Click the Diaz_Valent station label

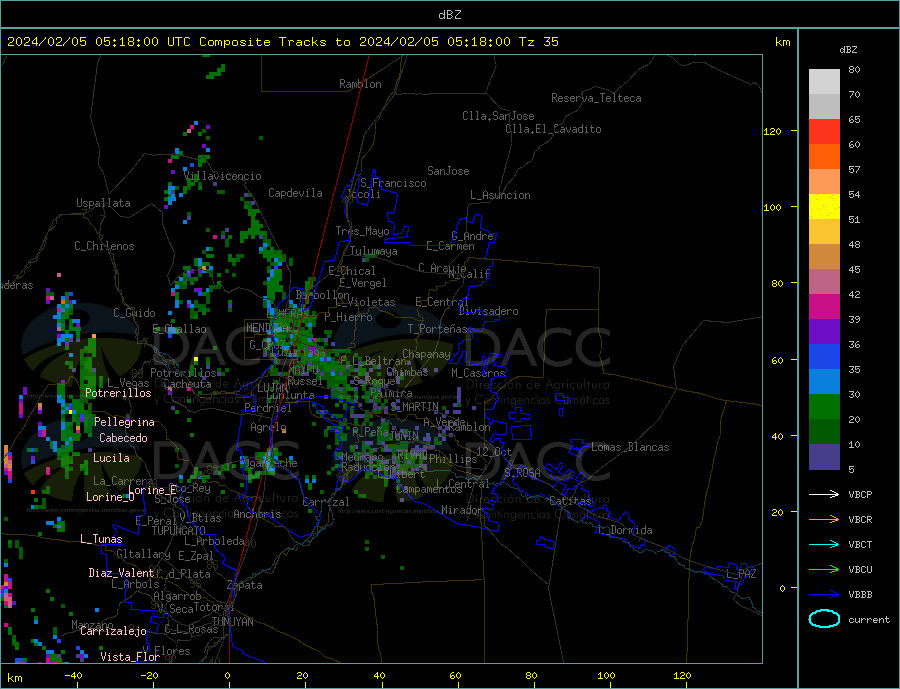tap(121, 573)
